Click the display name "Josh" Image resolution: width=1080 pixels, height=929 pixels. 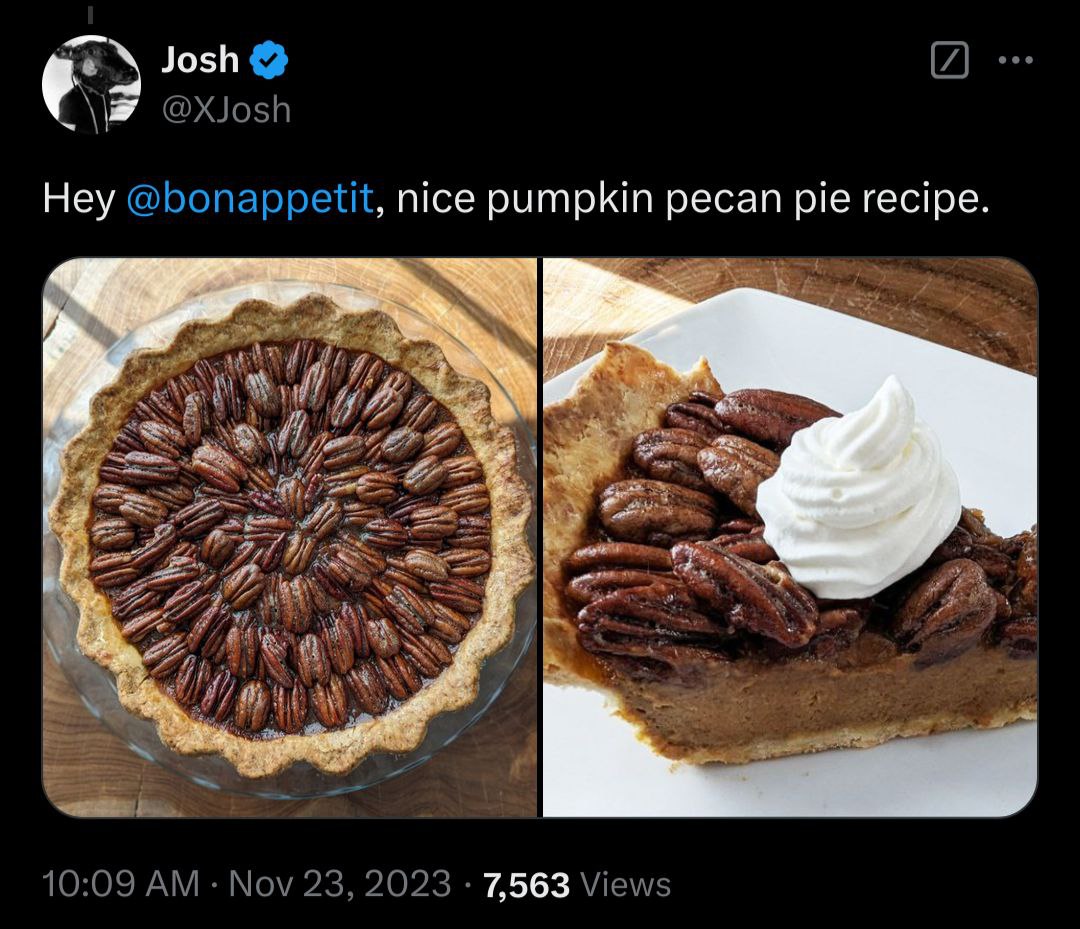click(200, 61)
